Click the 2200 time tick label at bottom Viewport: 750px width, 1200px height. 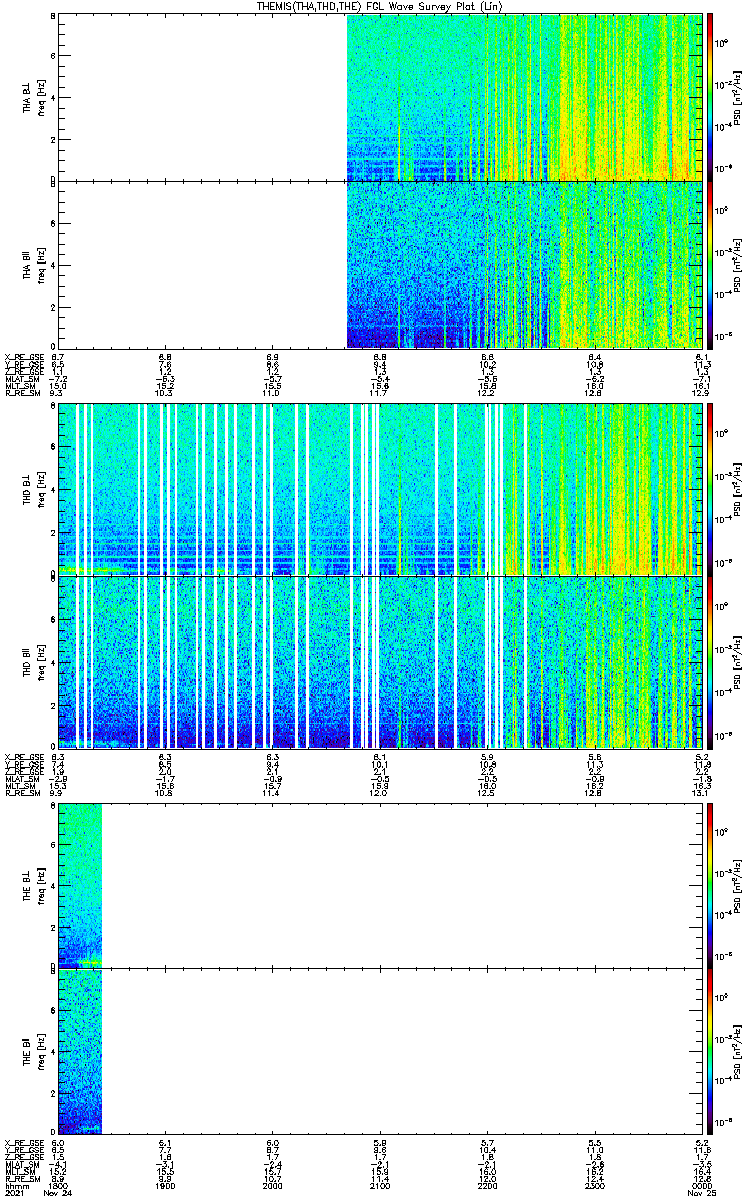pyautogui.click(x=486, y=1185)
